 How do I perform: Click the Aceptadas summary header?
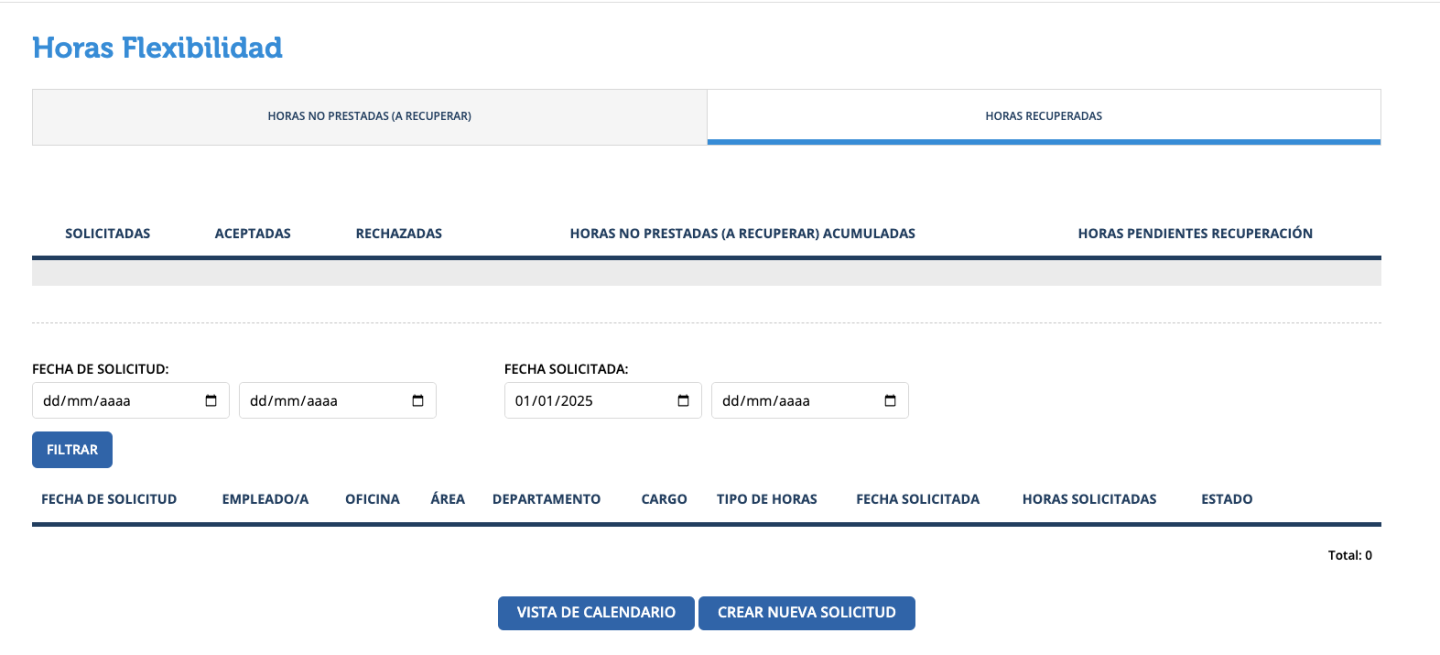tap(253, 234)
